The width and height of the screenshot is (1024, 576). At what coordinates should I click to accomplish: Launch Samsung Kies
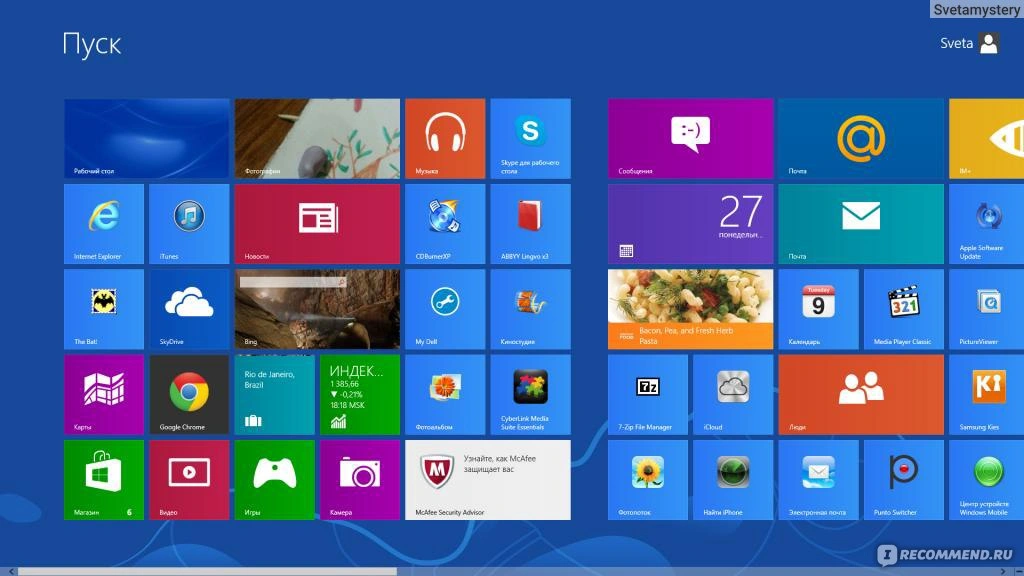tap(988, 394)
